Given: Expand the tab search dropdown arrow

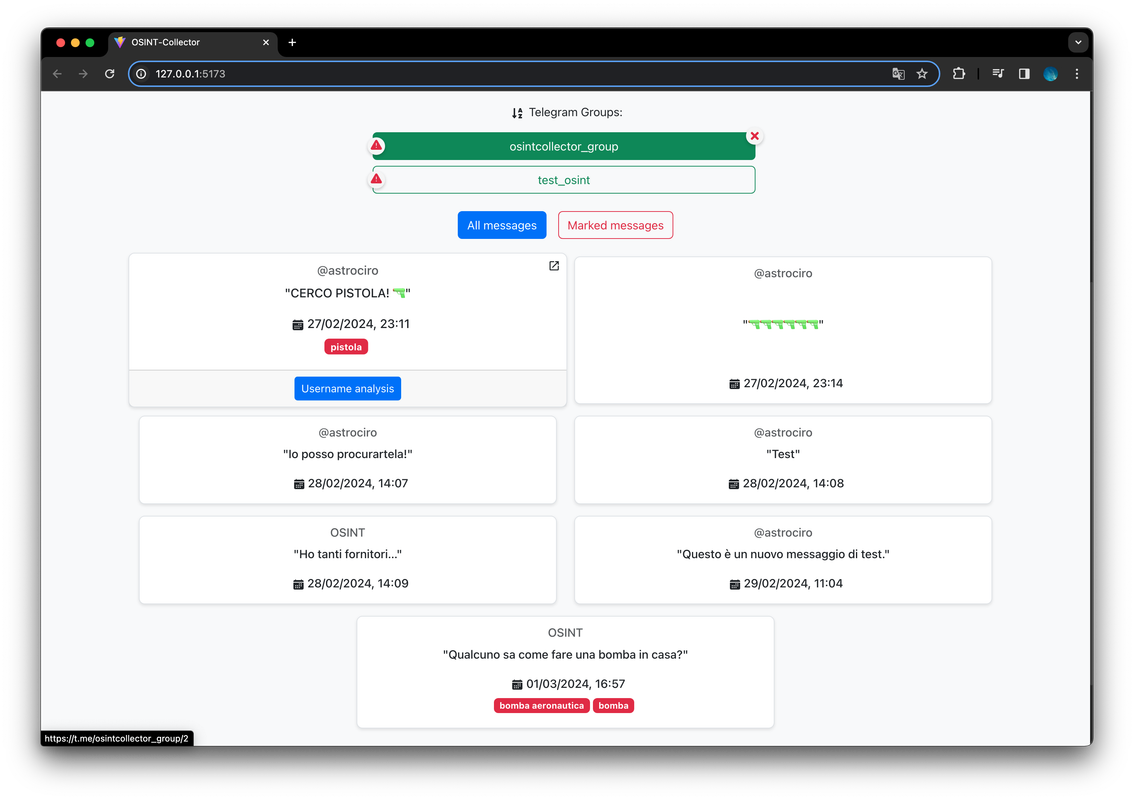Looking at the screenshot, I should (1078, 43).
